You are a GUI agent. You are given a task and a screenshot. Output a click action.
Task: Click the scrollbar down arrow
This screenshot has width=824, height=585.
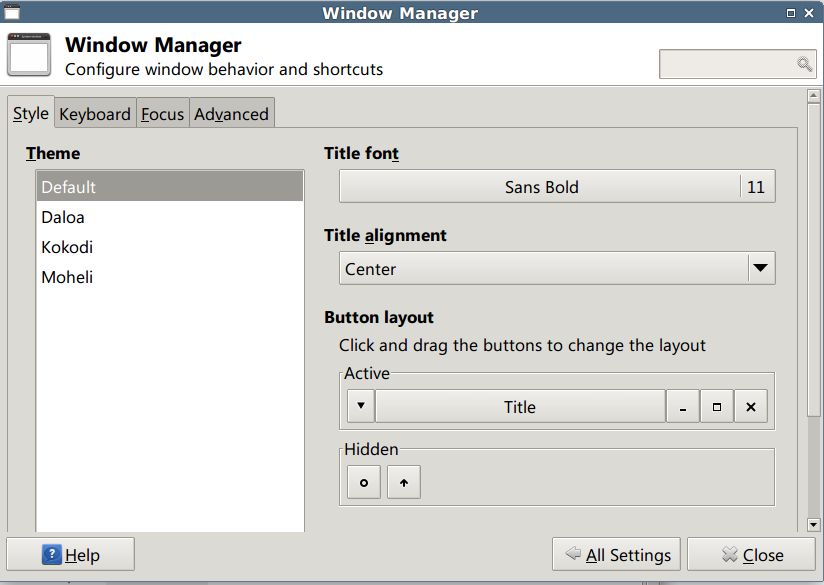[x=813, y=524]
